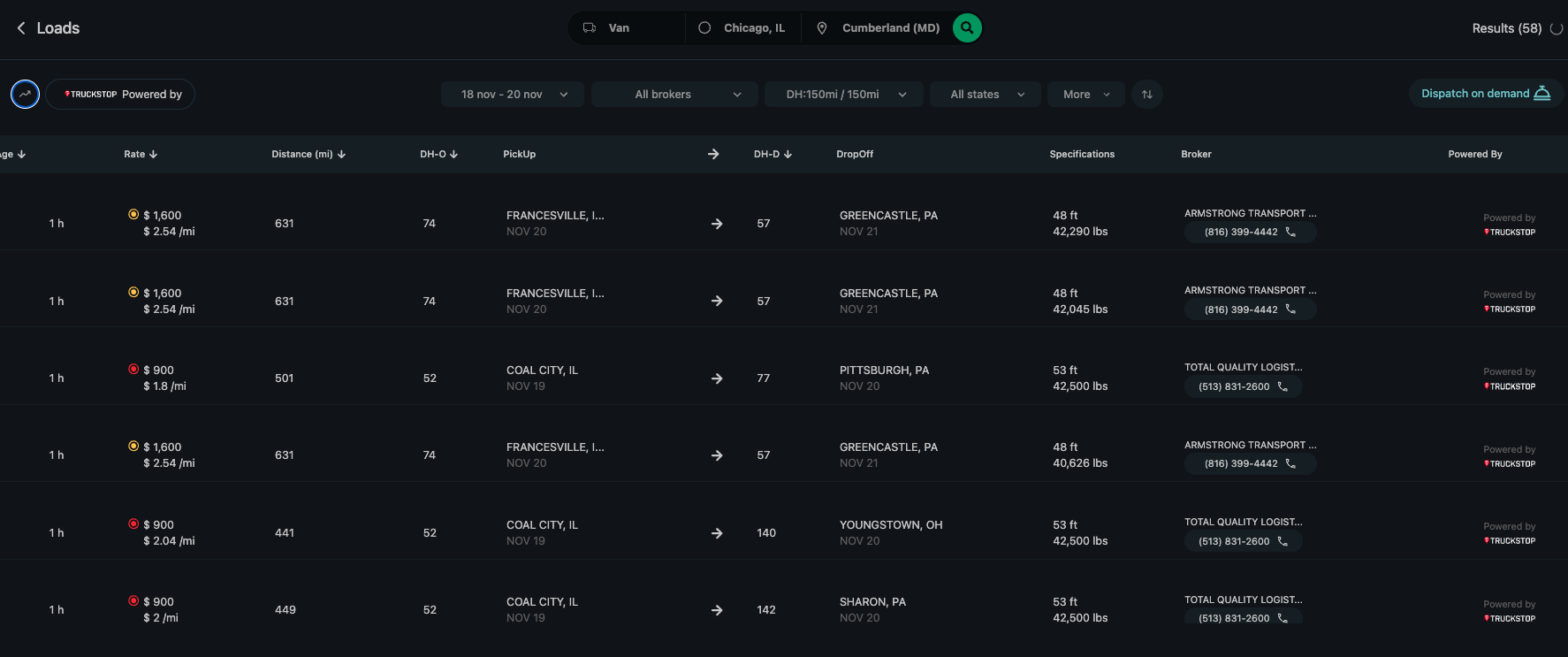Call Armstrong Transport for 40,626 lbs load
The width and height of the screenshot is (1568, 657).
1250,464
